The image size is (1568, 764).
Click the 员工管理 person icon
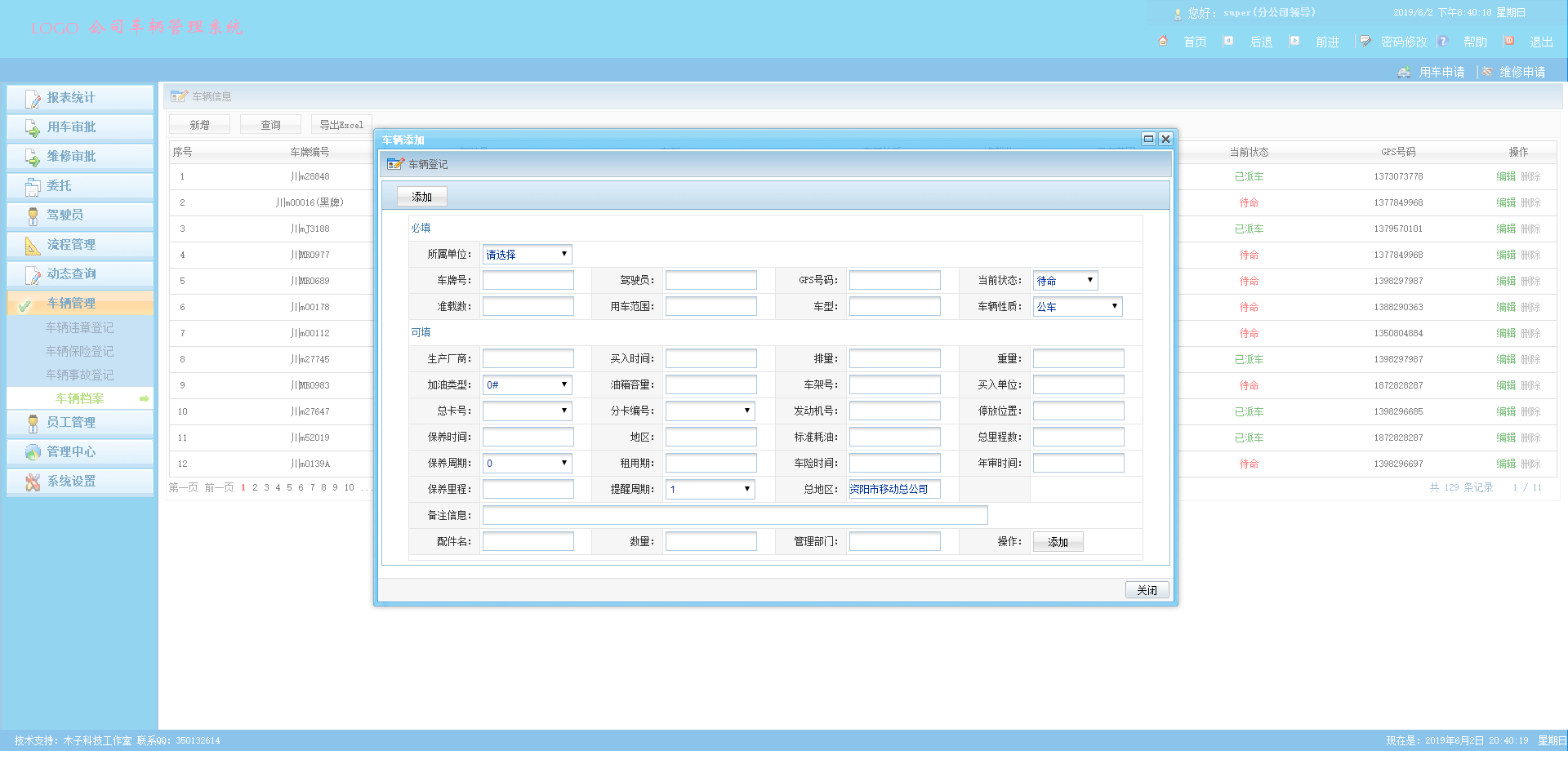pyautogui.click(x=33, y=424)
